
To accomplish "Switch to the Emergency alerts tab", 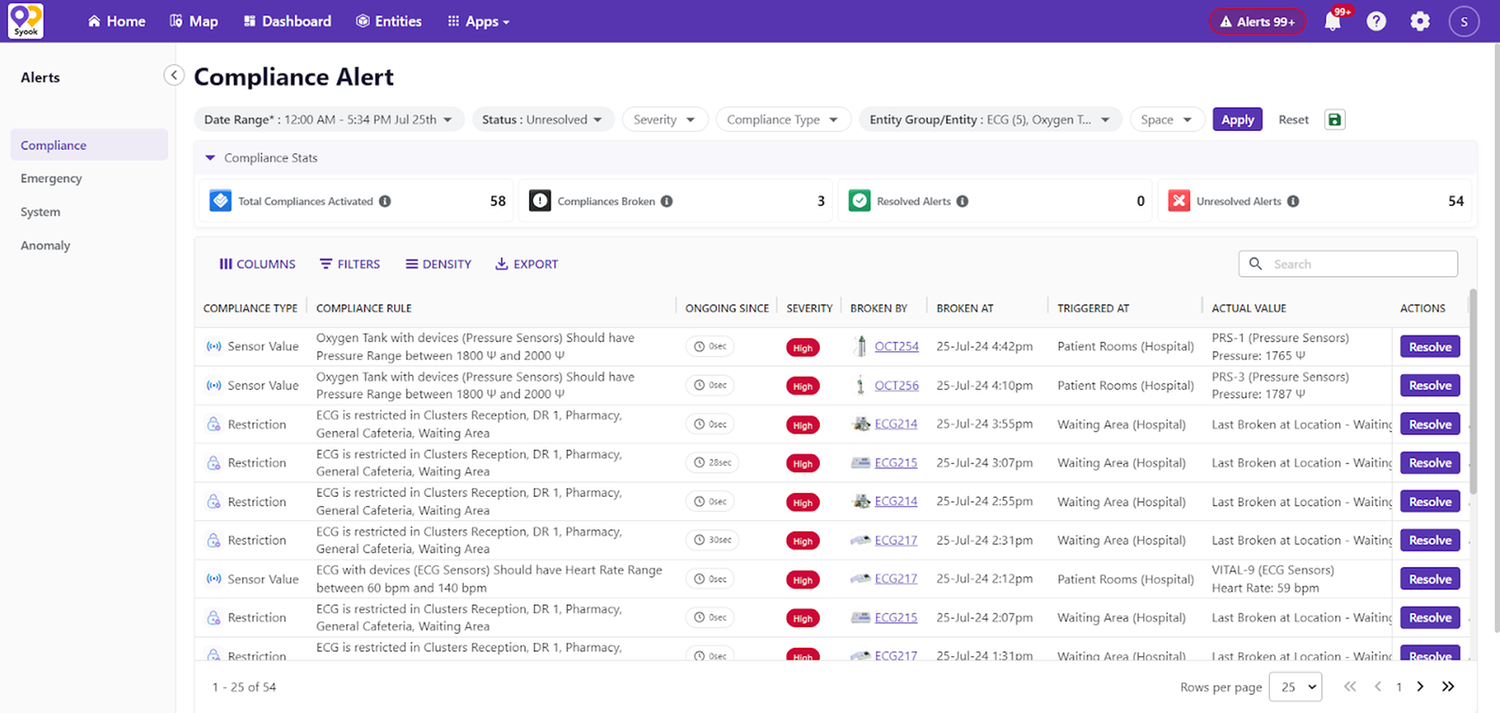I will coord(51,178).
